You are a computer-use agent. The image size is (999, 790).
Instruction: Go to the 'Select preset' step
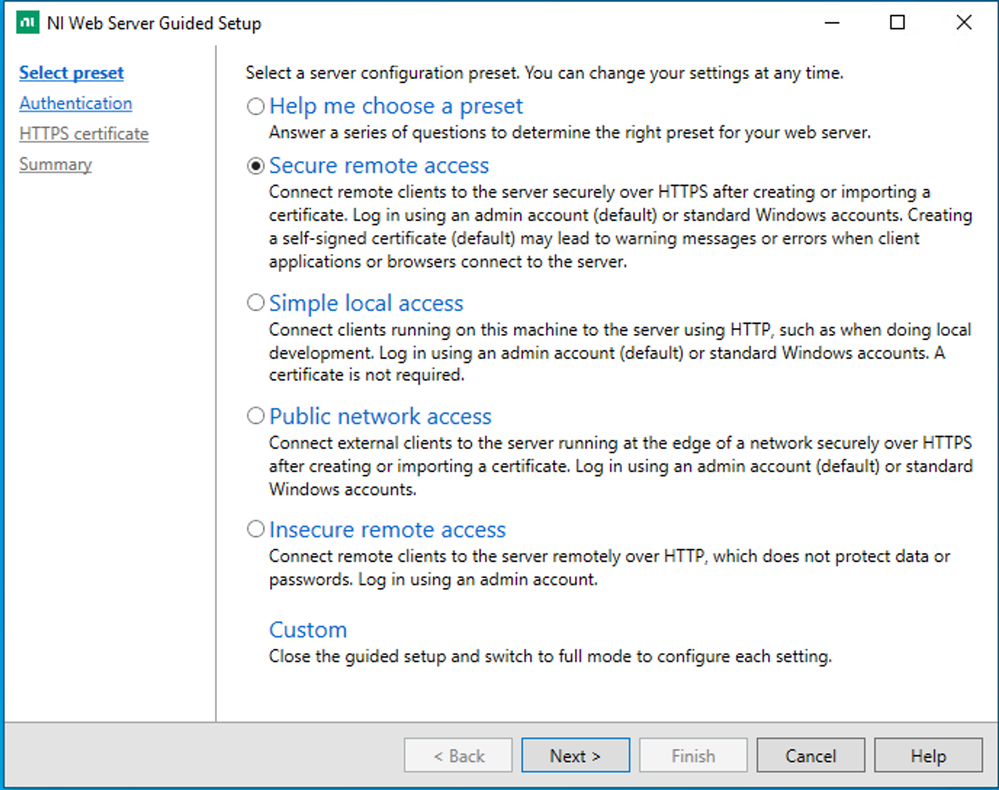[72, 73]
